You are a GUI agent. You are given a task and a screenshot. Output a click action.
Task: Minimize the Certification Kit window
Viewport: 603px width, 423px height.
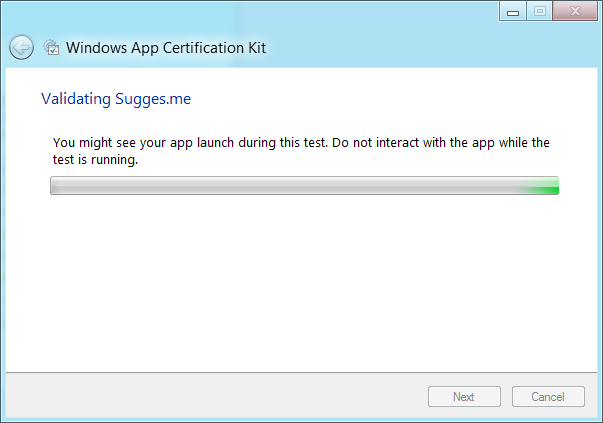point(512,11)
